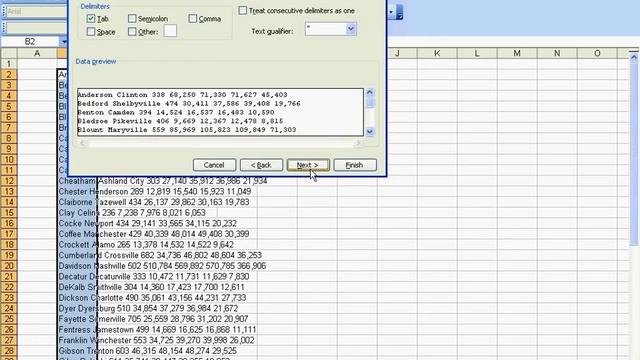This screenshot has height=360, width=640.
Task: Select column A header
Action: click(37, 53)
